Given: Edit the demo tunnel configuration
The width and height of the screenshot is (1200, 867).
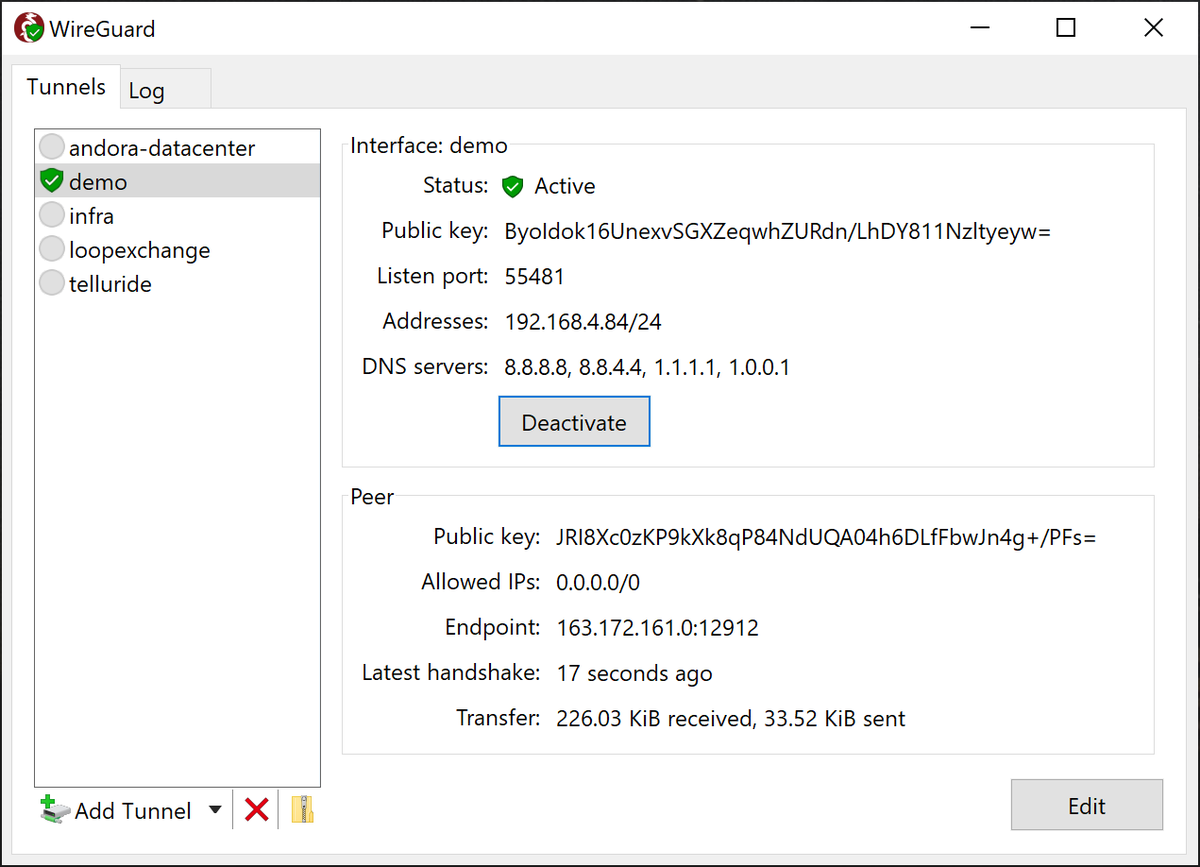Looking at the screenshot, I should coord(1087,805).
